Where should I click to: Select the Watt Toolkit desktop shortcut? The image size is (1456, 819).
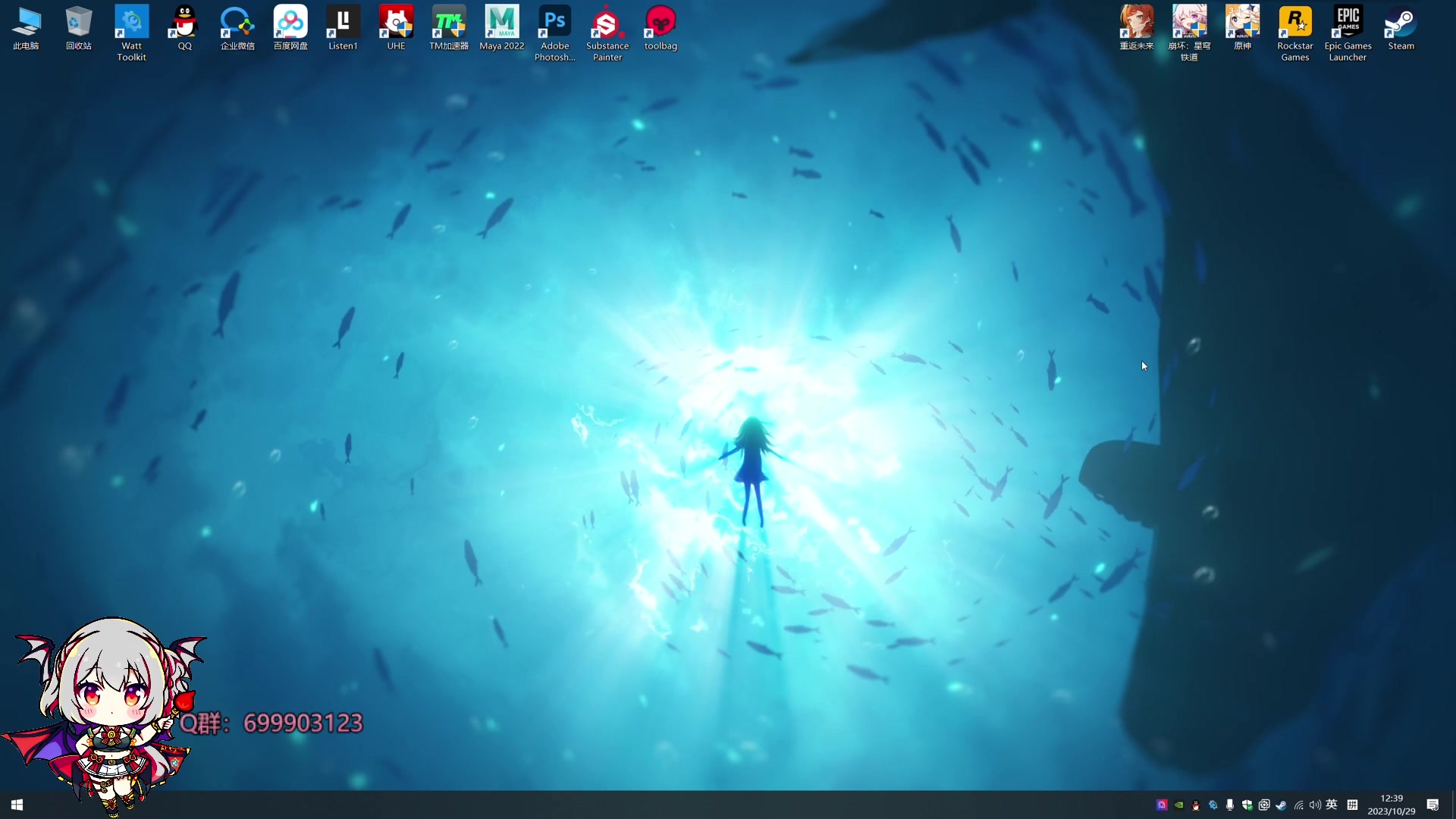131,33
